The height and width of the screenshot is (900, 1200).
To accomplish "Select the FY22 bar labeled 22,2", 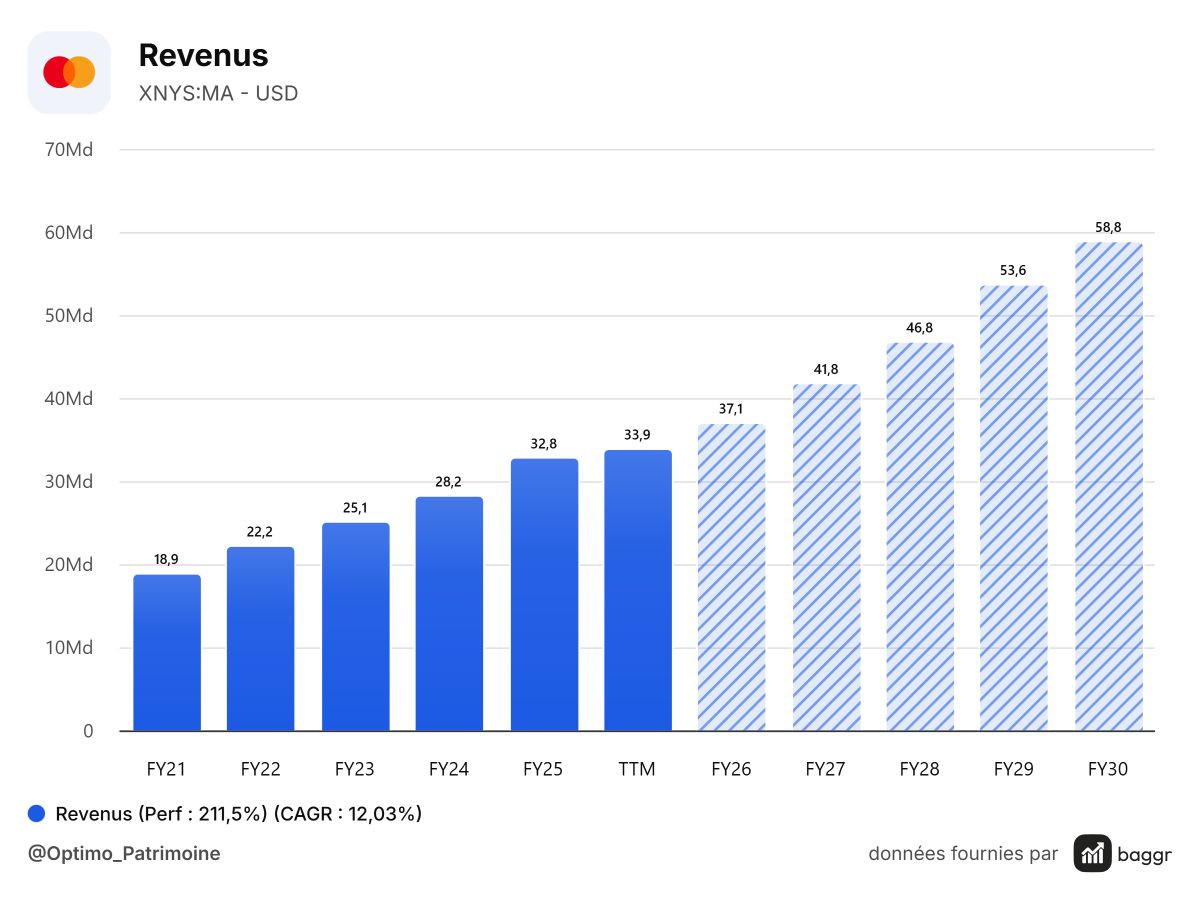I will click(x=261, y=639).
